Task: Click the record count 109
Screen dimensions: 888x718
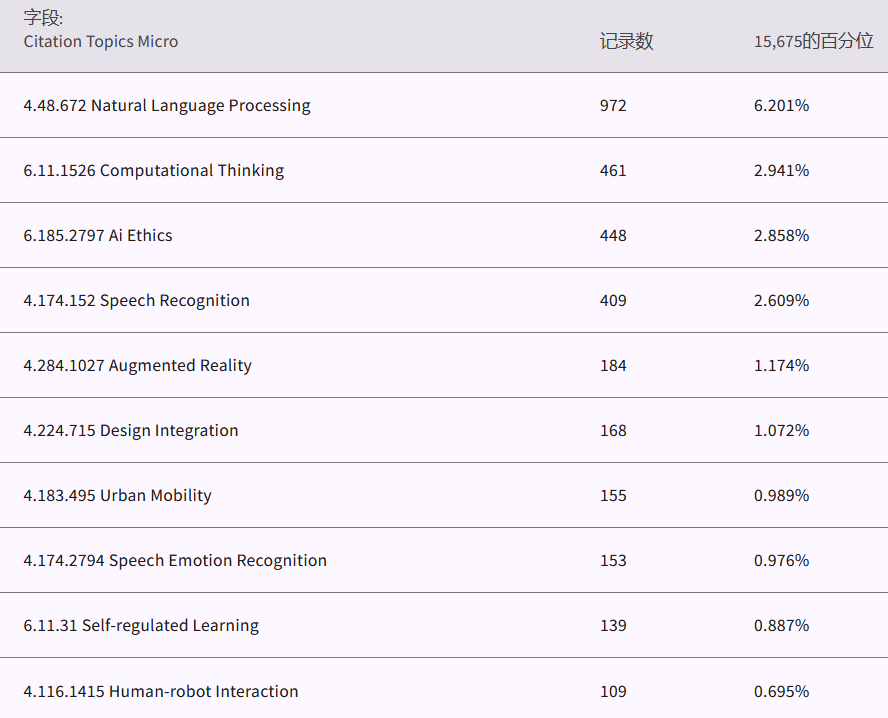Action: 613,691
